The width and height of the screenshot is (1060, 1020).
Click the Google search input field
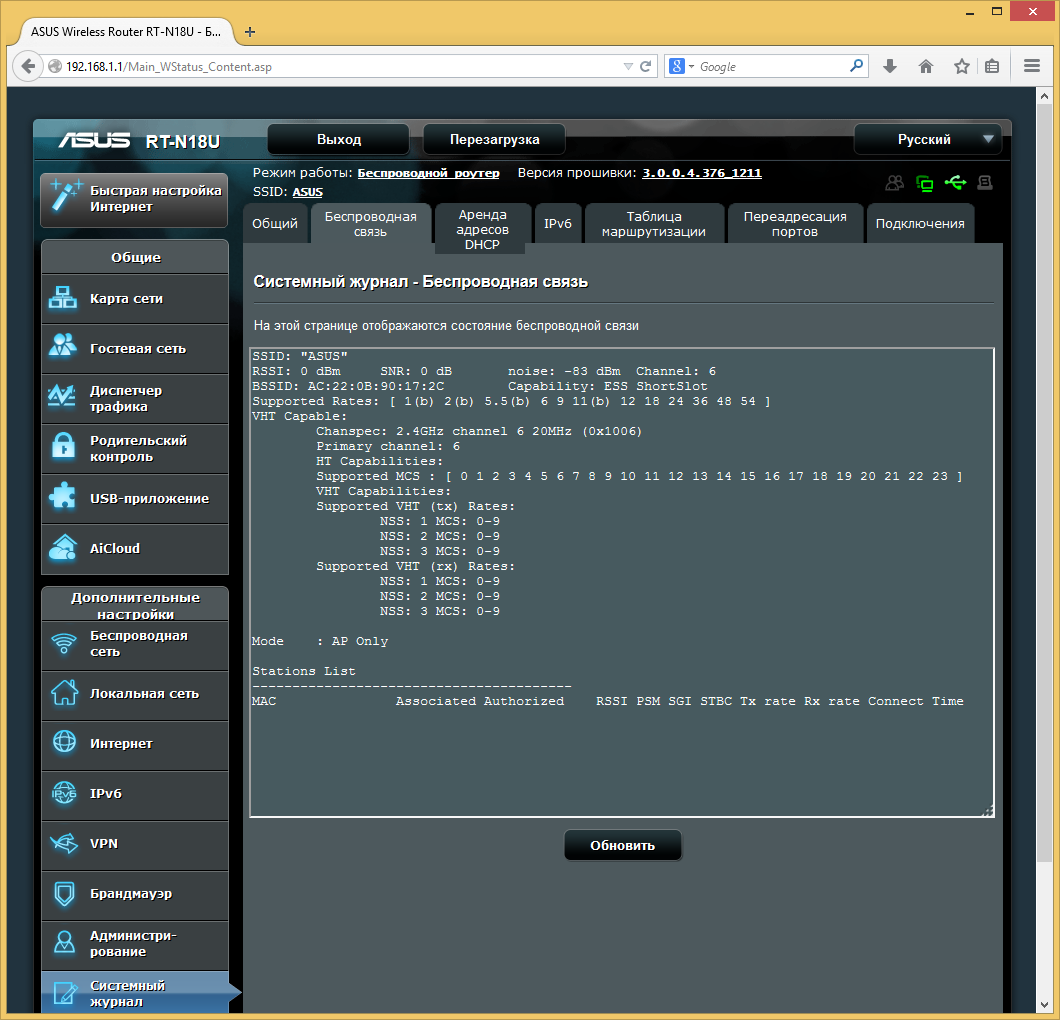point(771,66)
